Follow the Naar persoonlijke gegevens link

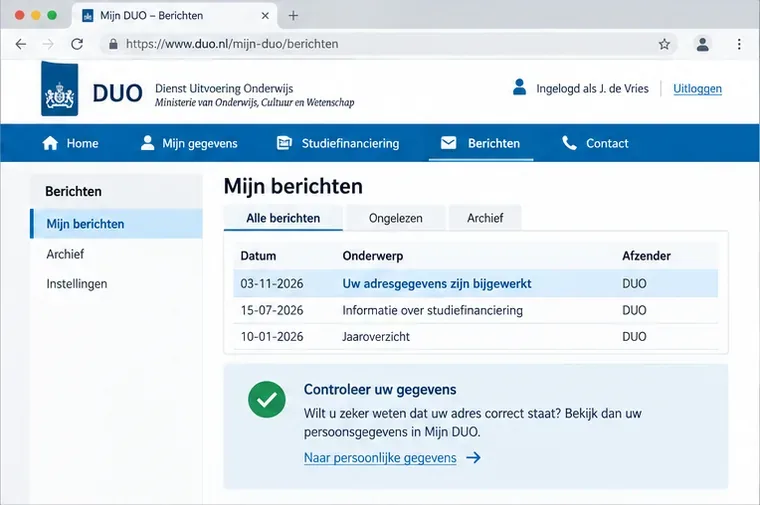tap(380, 458)
